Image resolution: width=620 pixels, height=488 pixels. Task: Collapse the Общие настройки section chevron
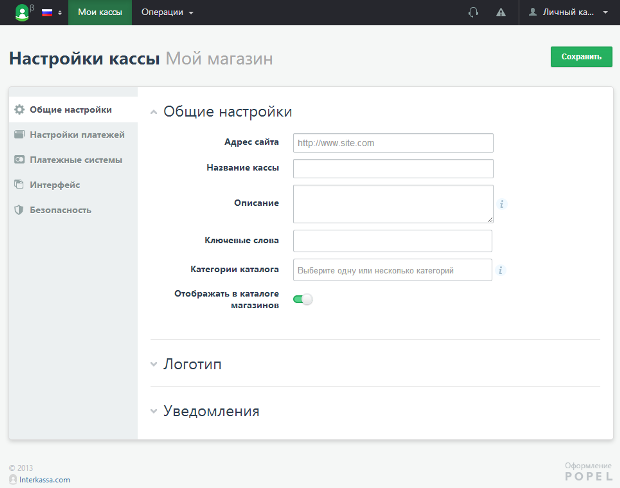click(x=154, y=112)
